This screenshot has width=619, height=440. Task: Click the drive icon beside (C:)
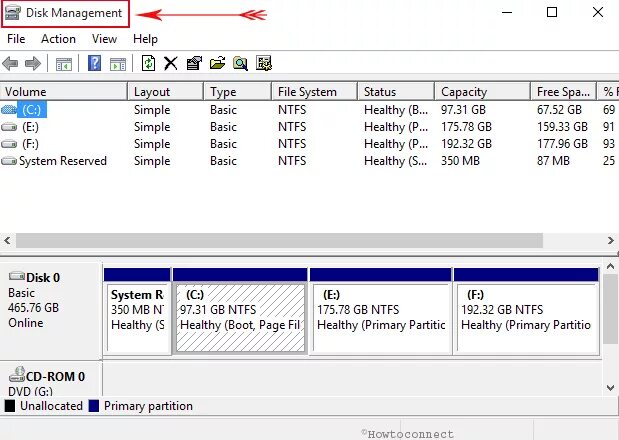9,110
